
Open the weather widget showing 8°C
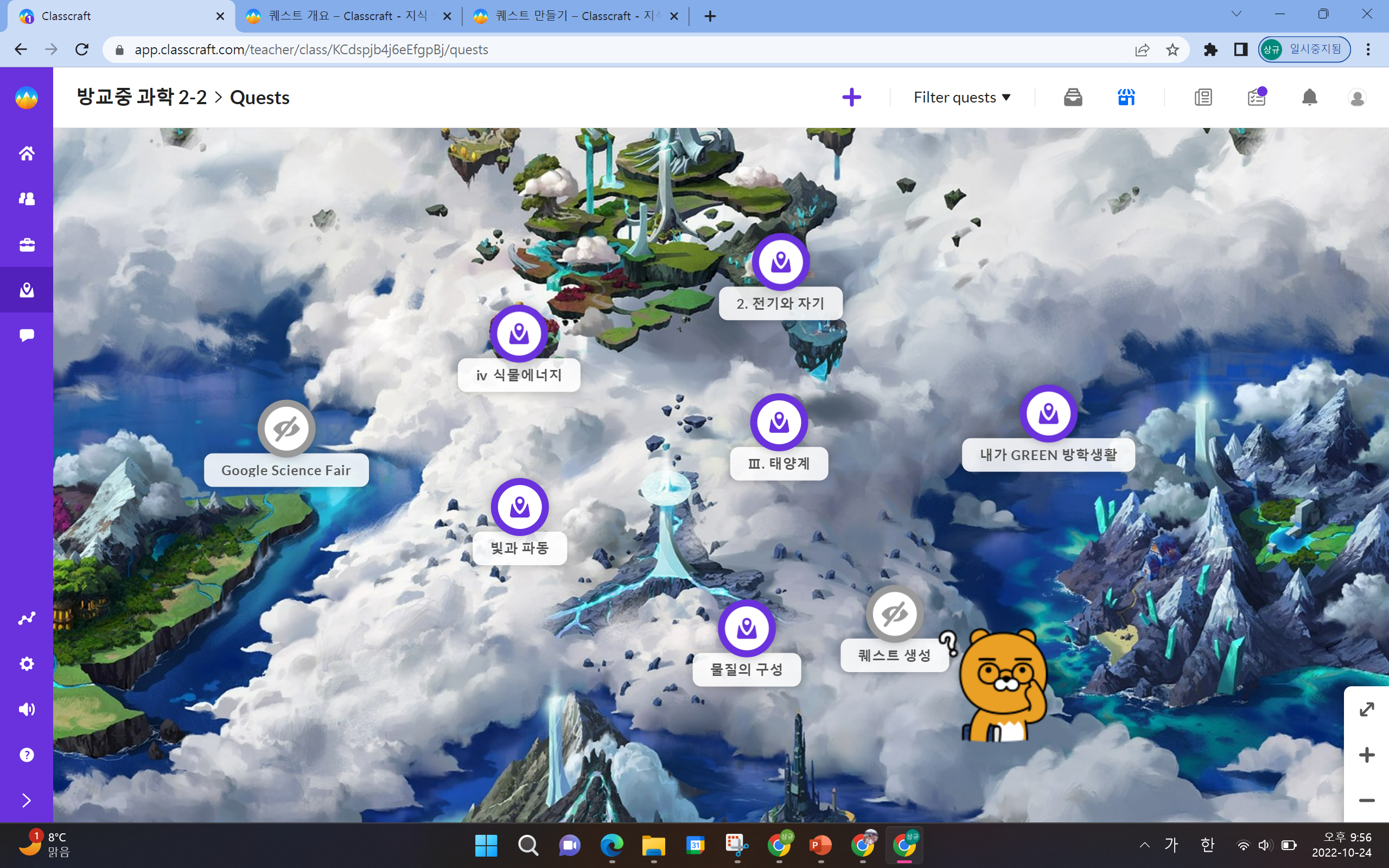pos(44,845)
